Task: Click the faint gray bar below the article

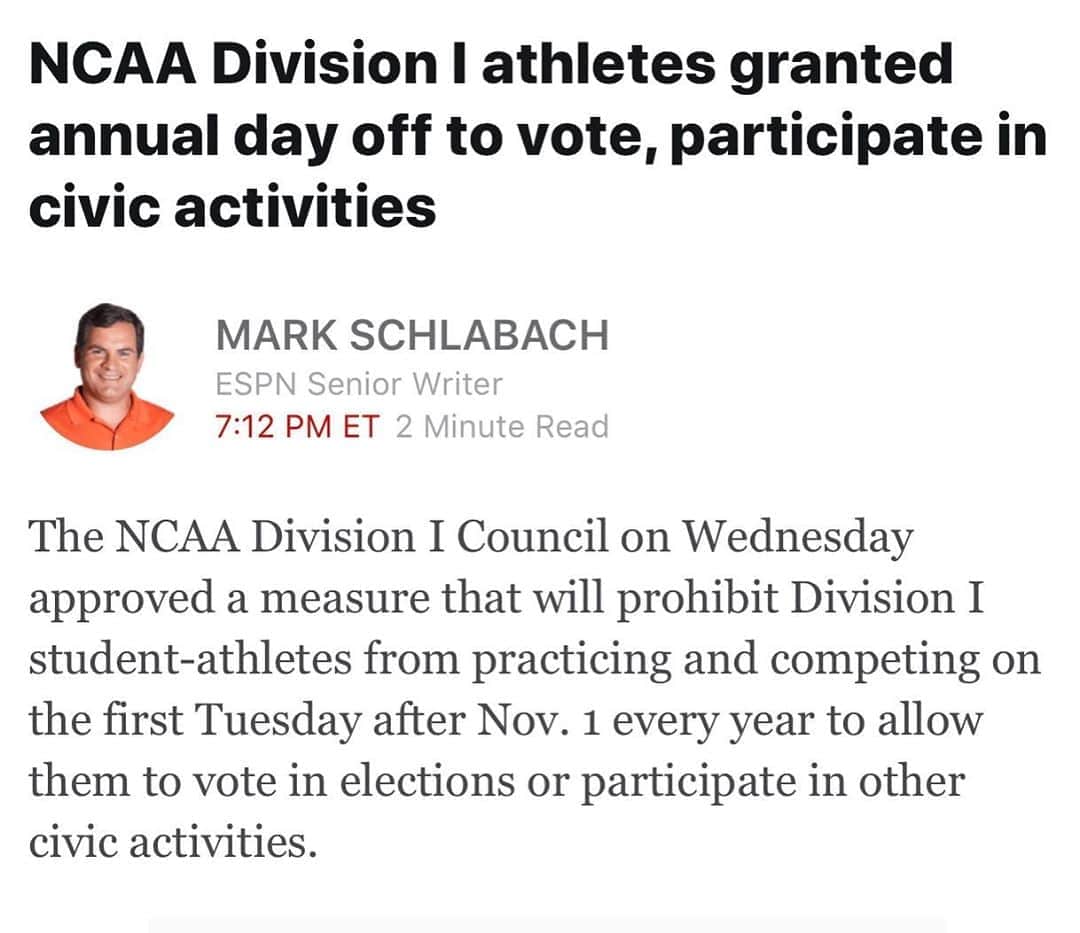Action: pos(548,925)
